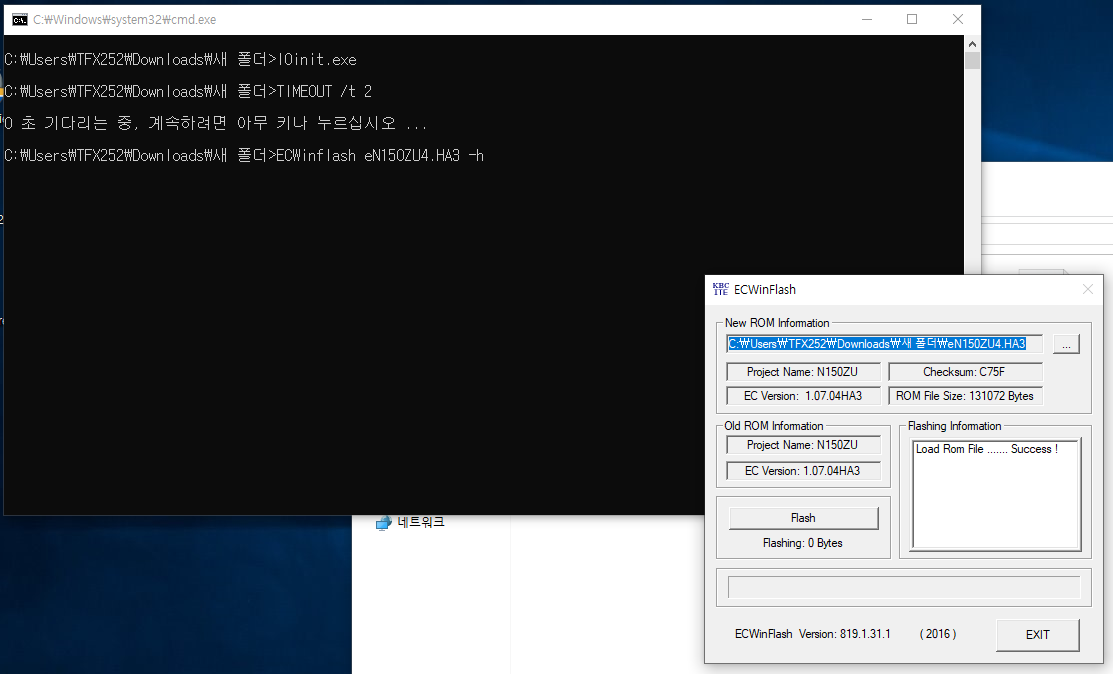
Task: Close the ECWinFlash dialog
Action: (x=1087, y=289)
